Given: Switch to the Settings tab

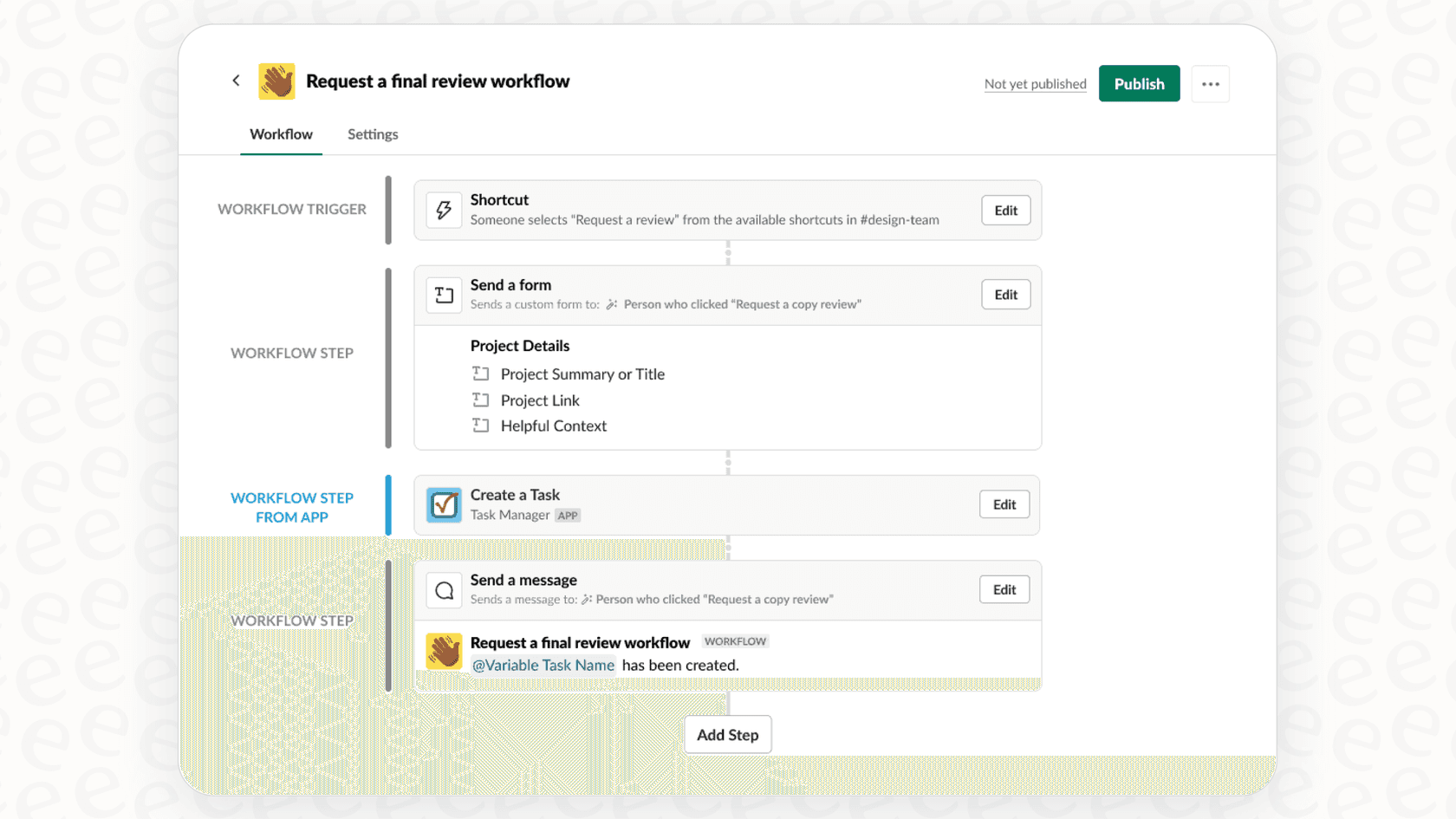Looking at the screenshot, I should pyautogui.click(x=373, y=134).
